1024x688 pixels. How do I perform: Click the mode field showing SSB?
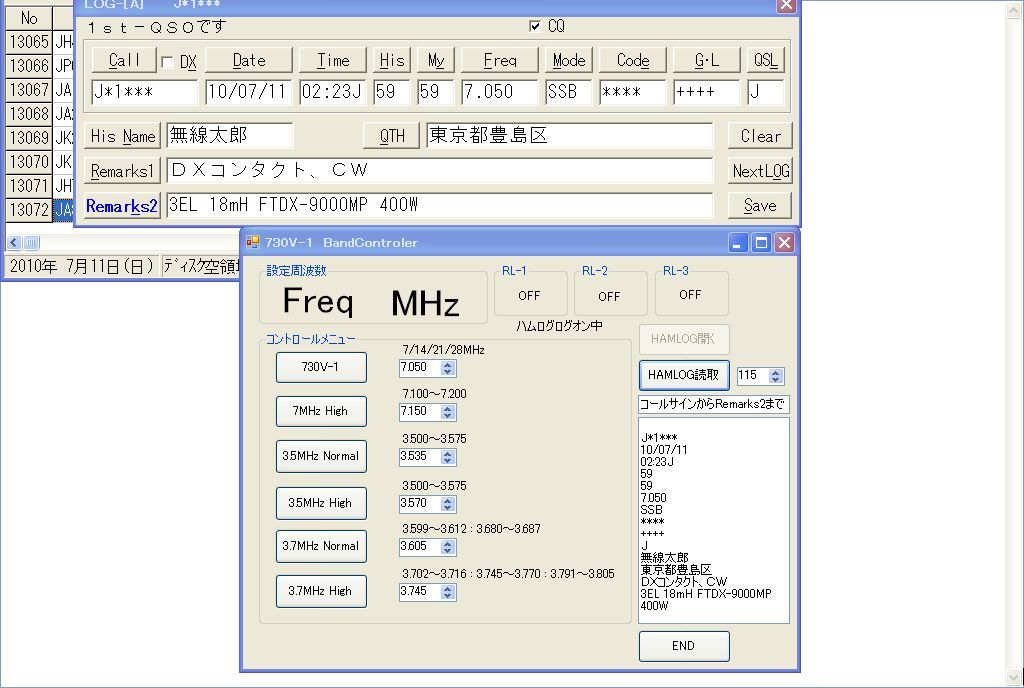[569, 91]
